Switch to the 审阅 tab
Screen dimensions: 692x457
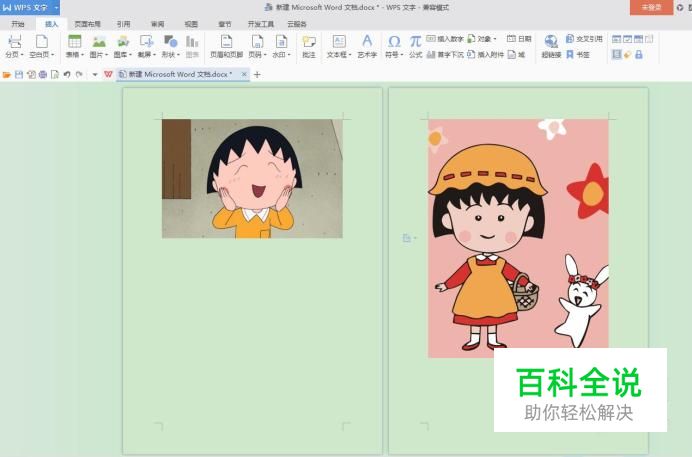coord(158,24)
